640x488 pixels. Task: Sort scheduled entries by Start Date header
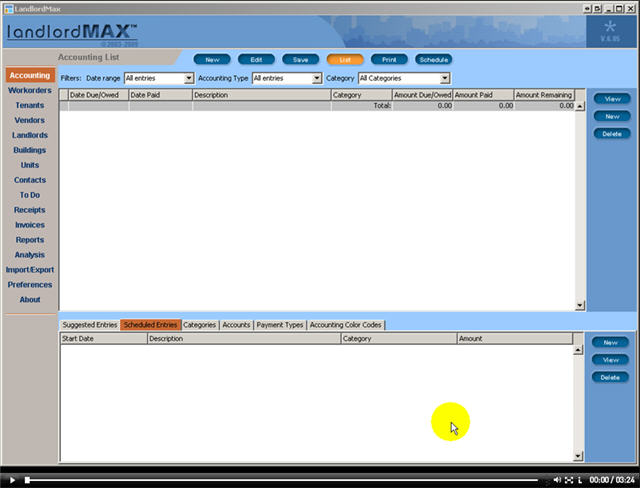(x=104, y=339)
